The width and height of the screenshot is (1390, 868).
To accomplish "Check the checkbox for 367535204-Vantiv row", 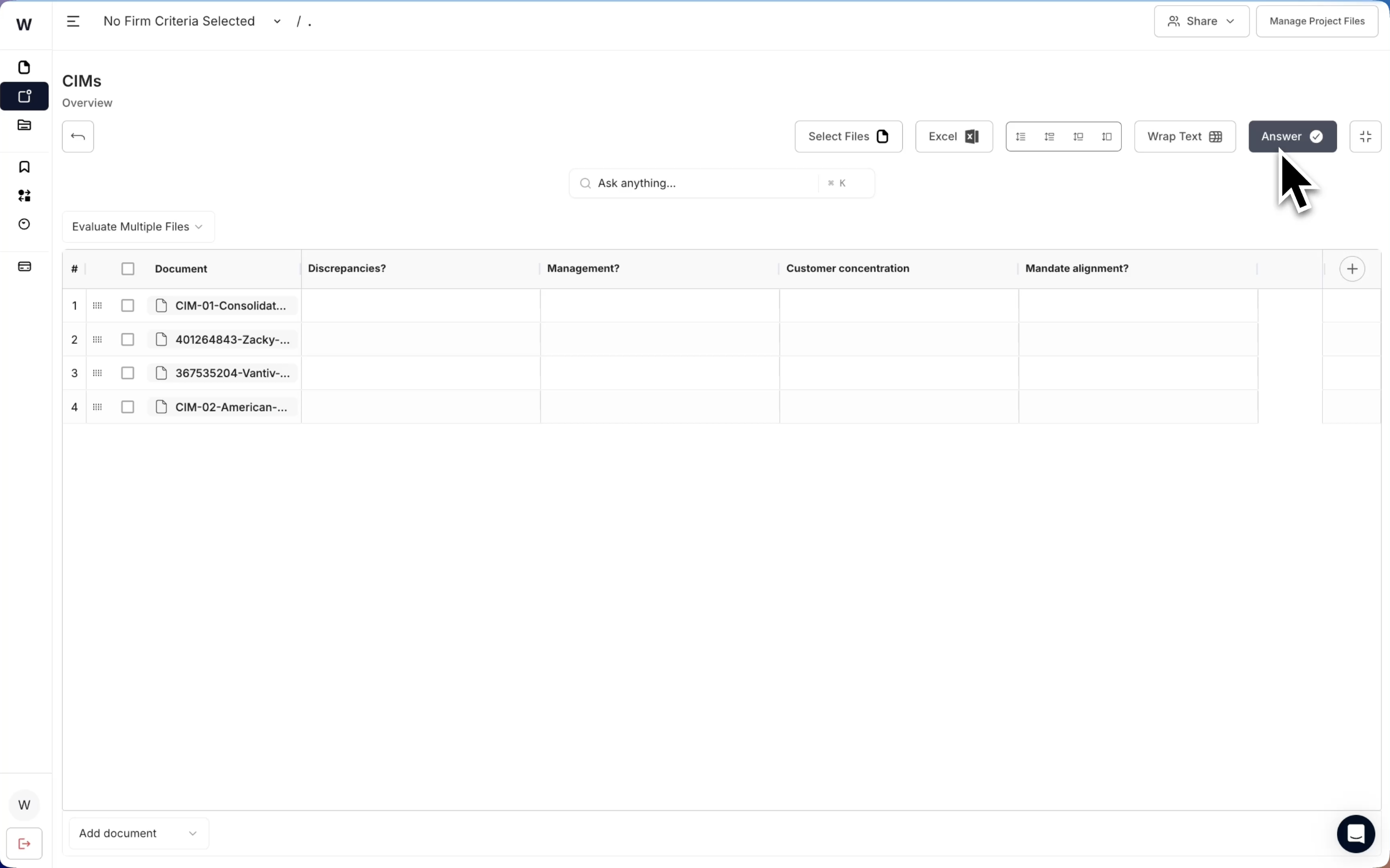I will point(127,373).
